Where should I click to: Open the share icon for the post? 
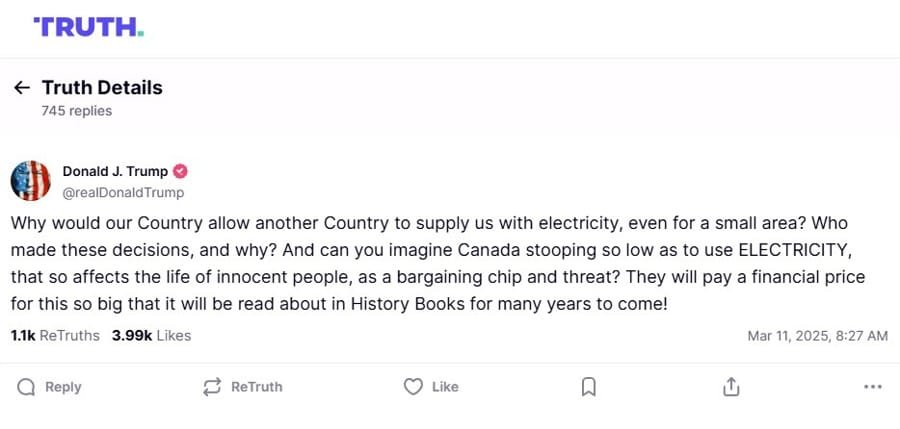pos(731,387)
